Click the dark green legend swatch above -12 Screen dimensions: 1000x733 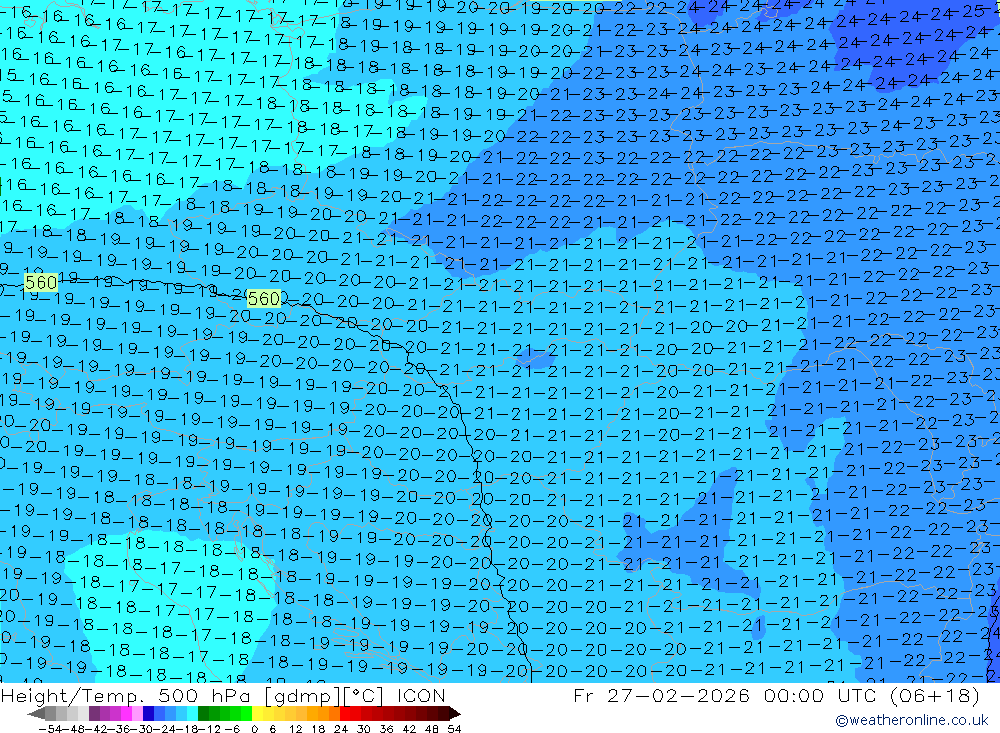(203, 713)
